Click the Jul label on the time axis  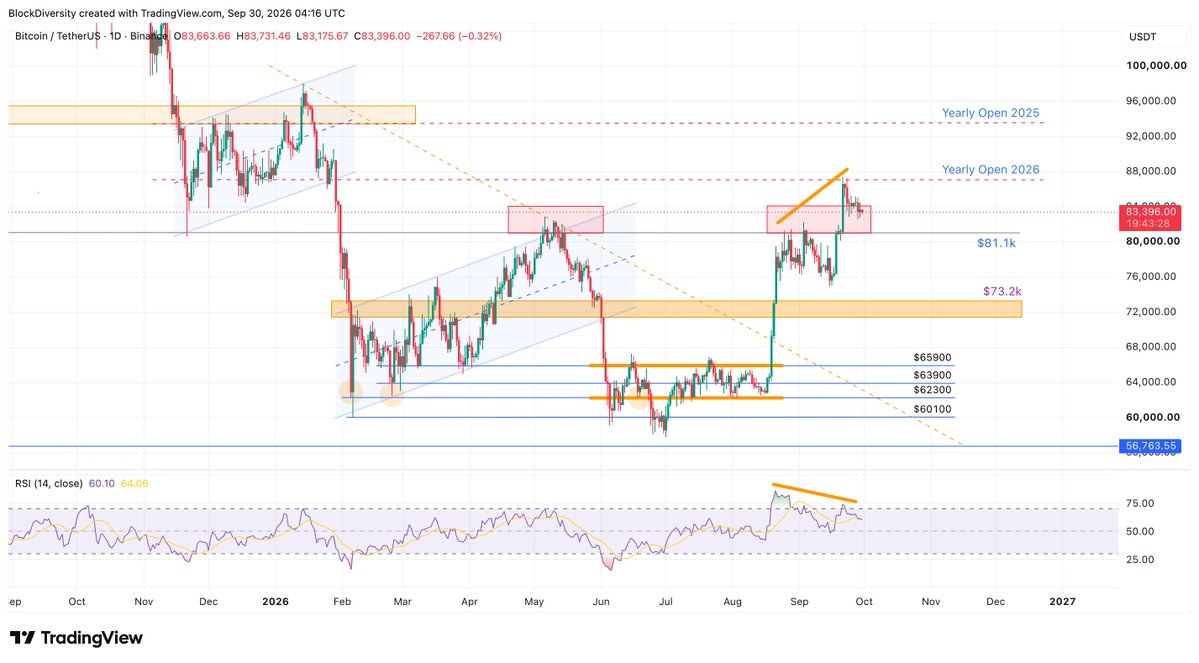666,602
